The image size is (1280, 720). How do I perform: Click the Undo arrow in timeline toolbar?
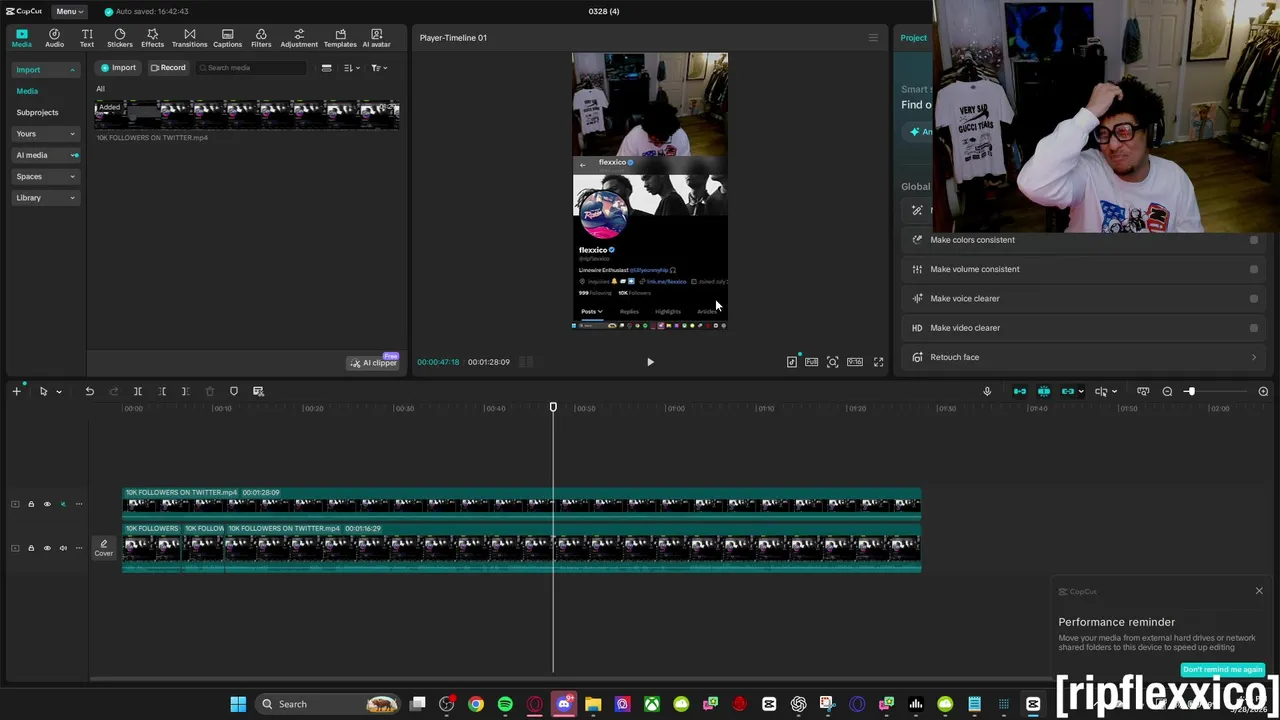[89, 391]
